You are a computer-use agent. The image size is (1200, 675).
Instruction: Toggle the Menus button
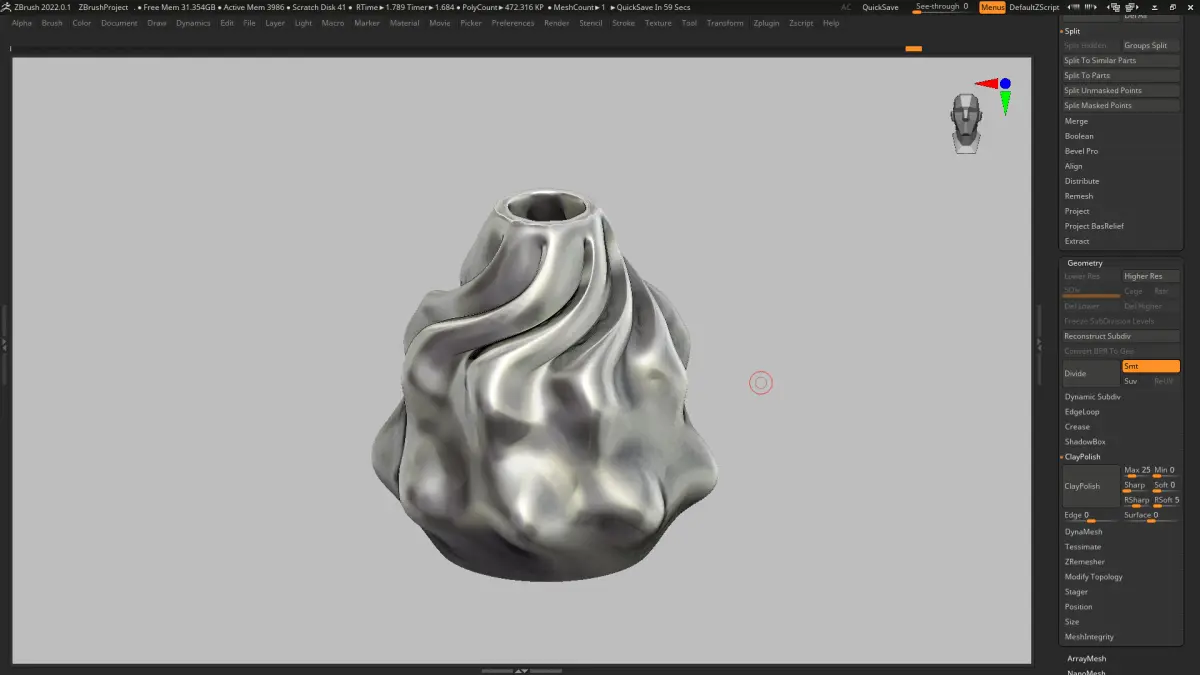992,7
